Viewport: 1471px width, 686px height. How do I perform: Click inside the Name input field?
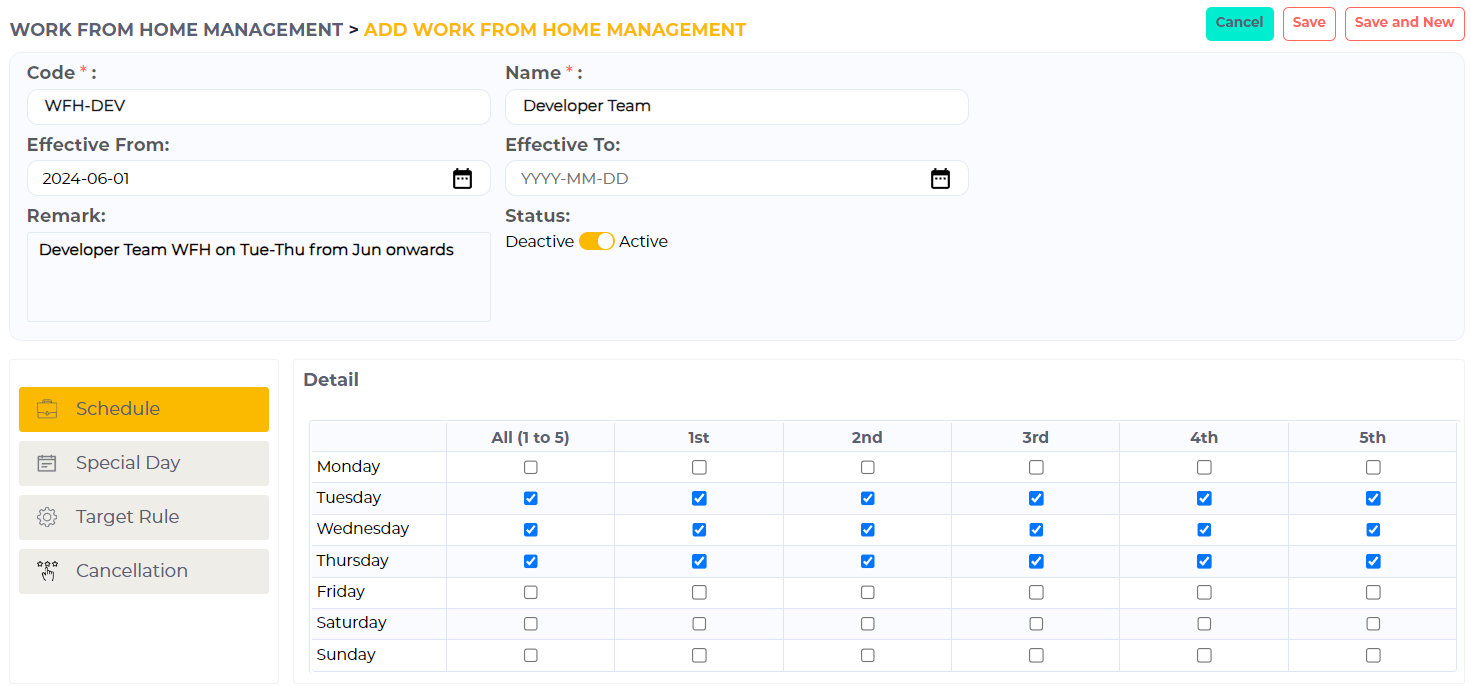[x=736, y=106]
